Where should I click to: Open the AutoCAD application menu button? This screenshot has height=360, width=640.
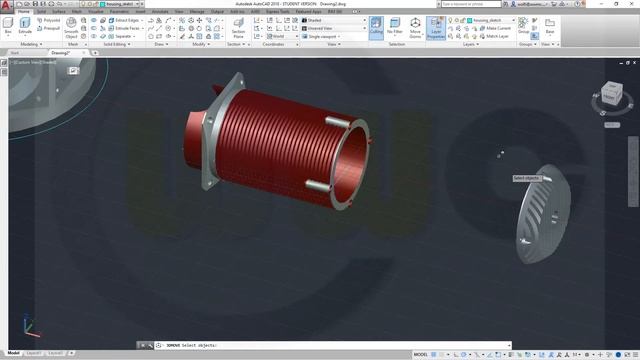pyautogui.click(x=7, y=7)
